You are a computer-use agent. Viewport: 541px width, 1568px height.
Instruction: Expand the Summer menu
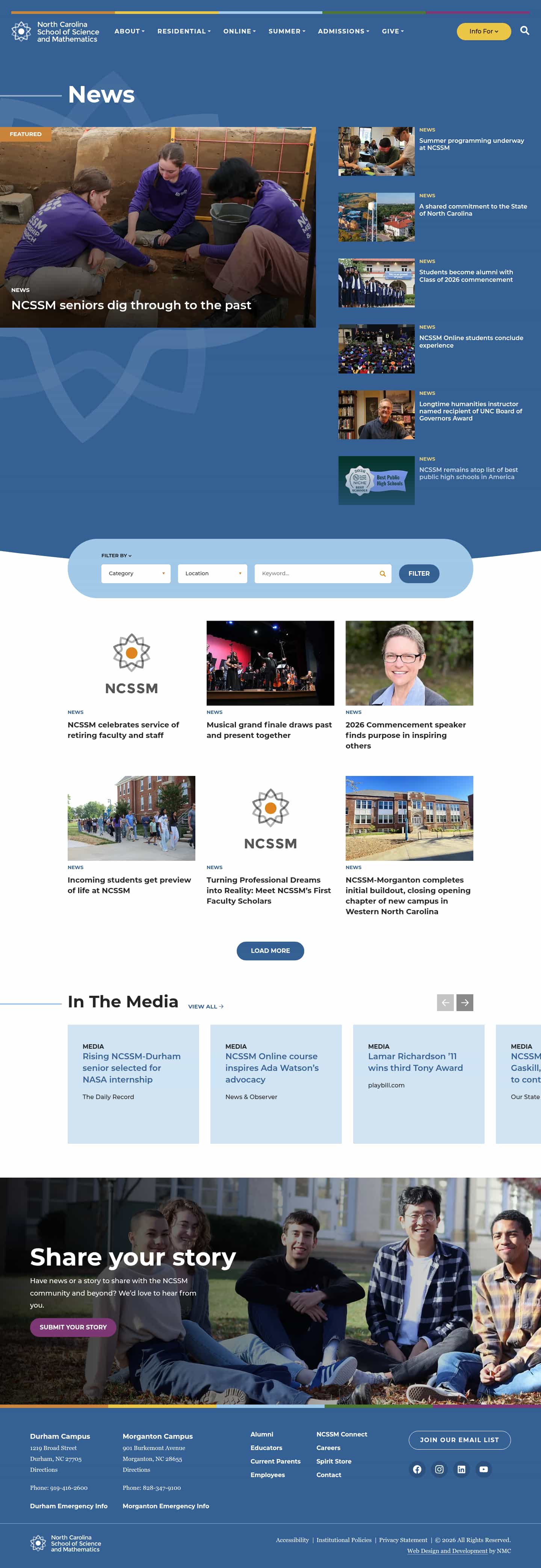(287, 31)
